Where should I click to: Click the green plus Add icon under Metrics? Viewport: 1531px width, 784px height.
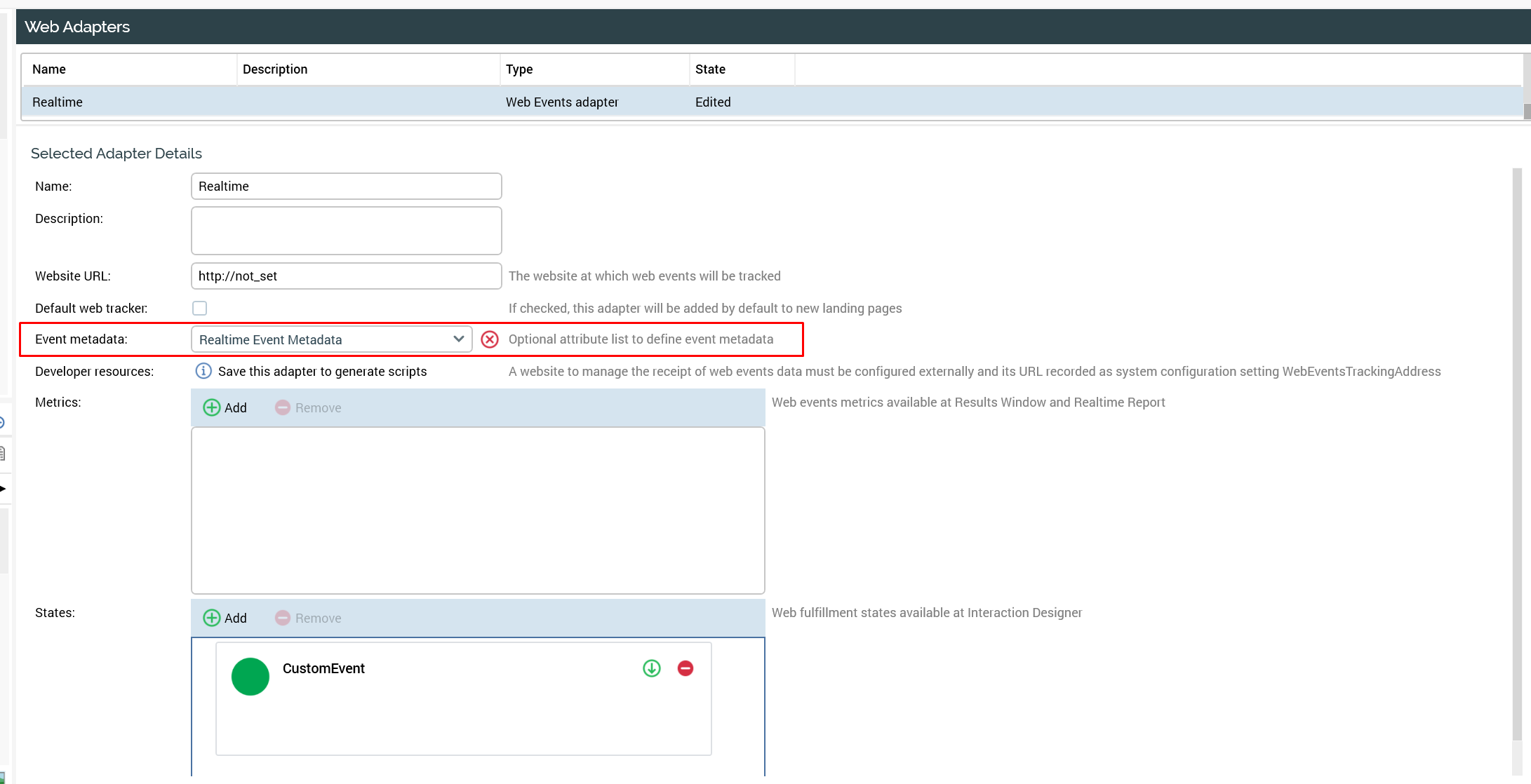211,407
